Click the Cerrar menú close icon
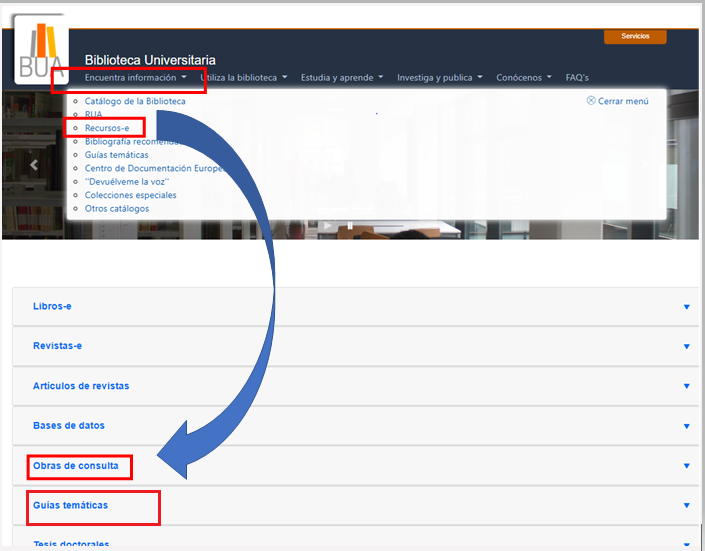This screenshot has width=705, height=551. (x=591, y=101)
